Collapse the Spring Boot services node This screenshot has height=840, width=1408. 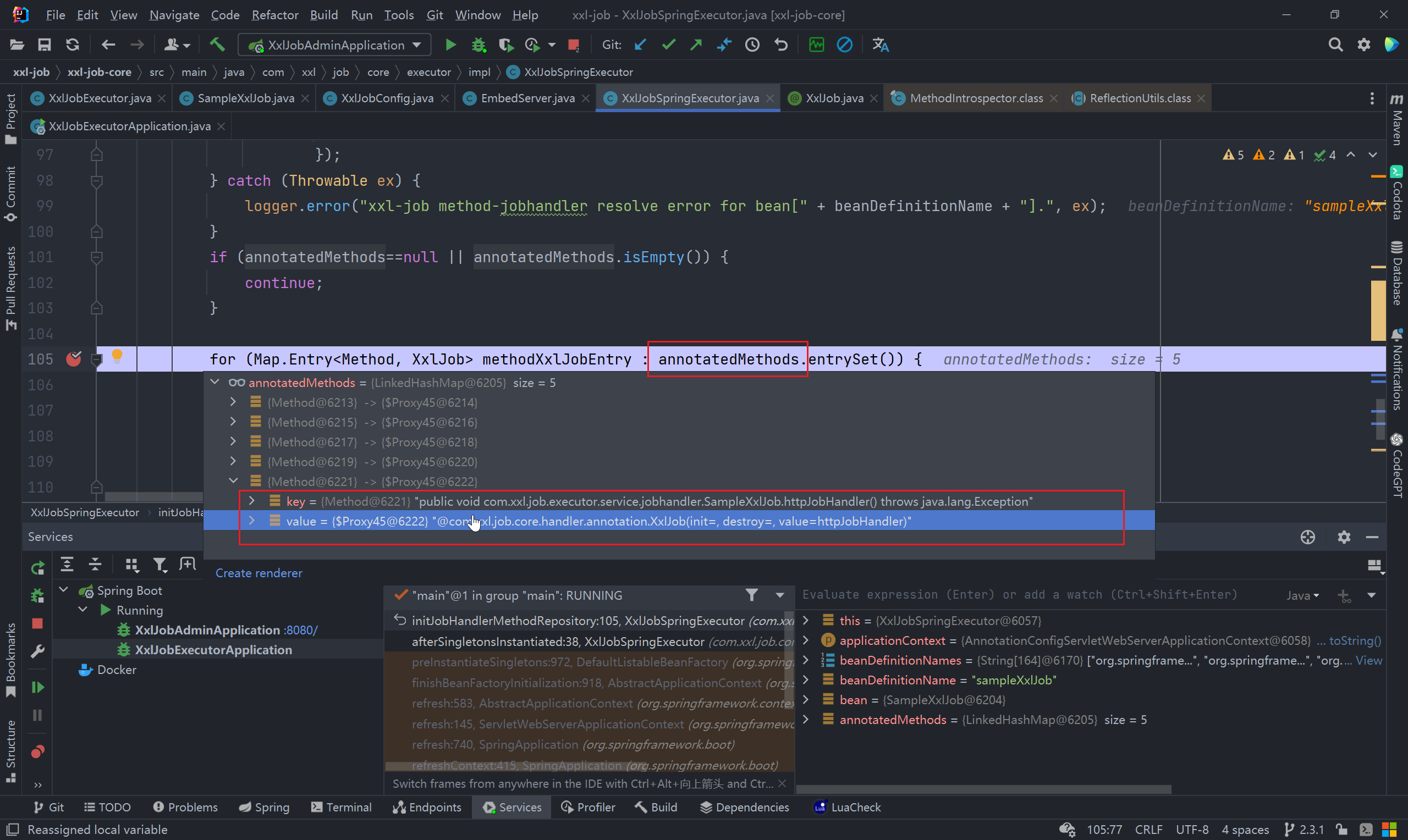click(64, 590)
